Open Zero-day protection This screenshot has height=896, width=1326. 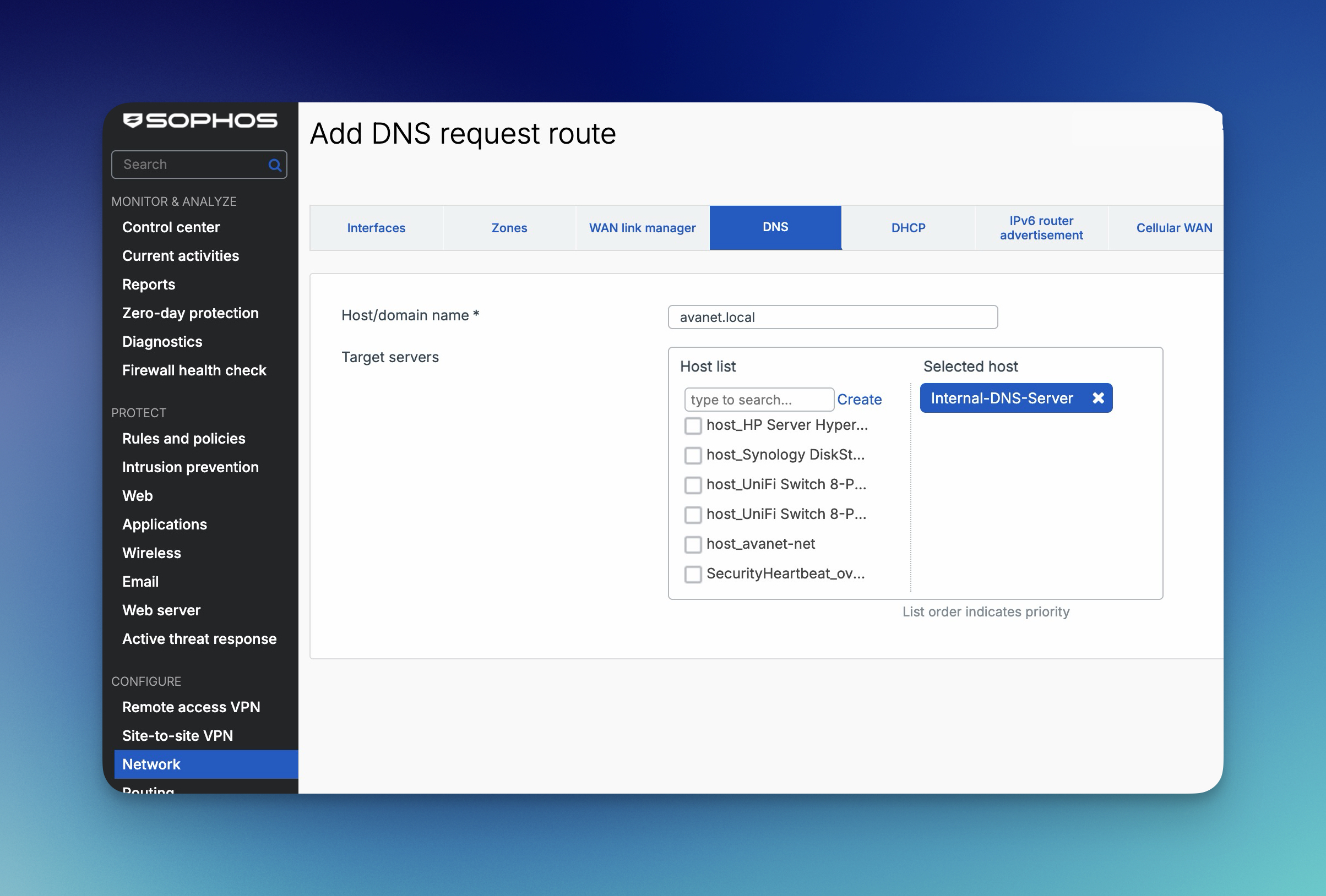[190, 313]
